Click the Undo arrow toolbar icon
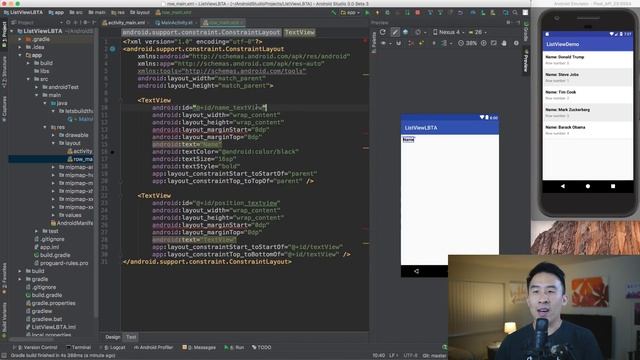Screen dimensions: 640x360 (460, 13)
